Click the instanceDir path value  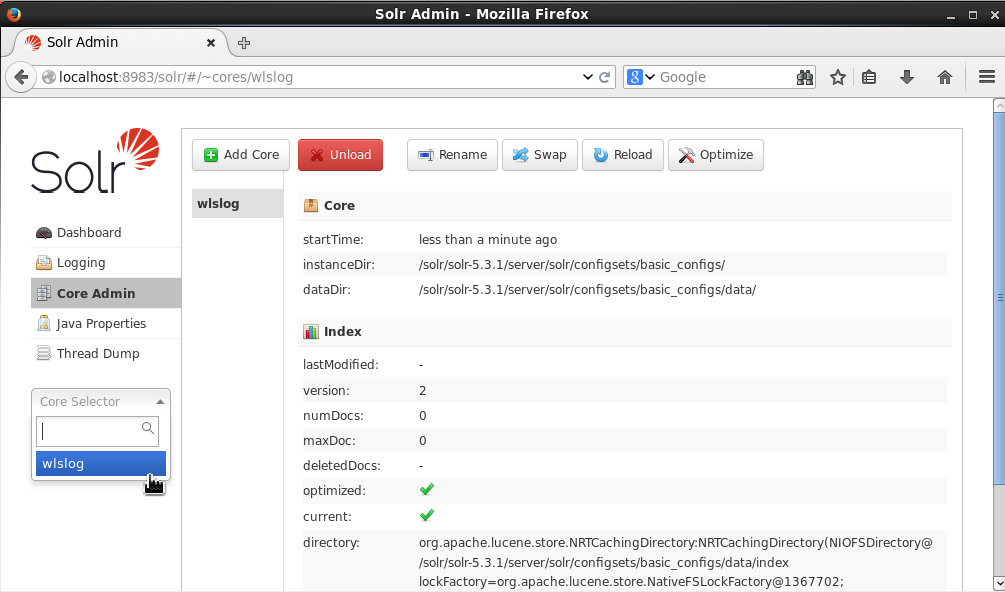click(x=572, y=265)
